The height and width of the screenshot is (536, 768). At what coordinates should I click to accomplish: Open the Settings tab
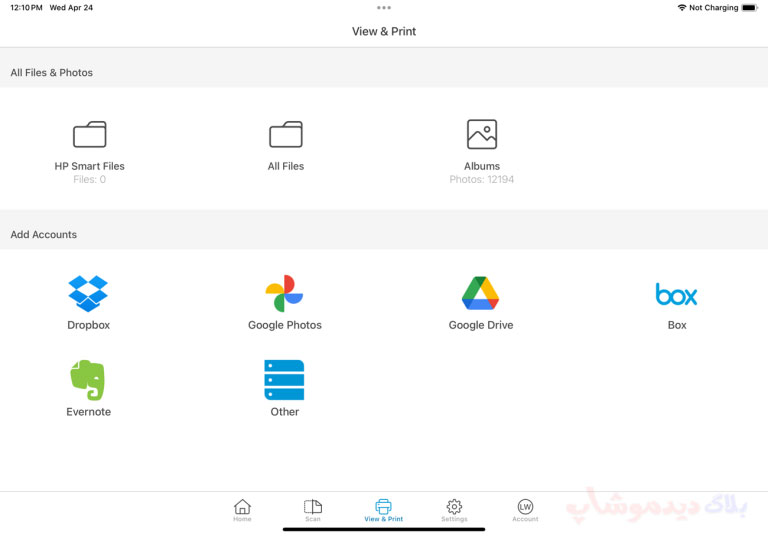454,510
